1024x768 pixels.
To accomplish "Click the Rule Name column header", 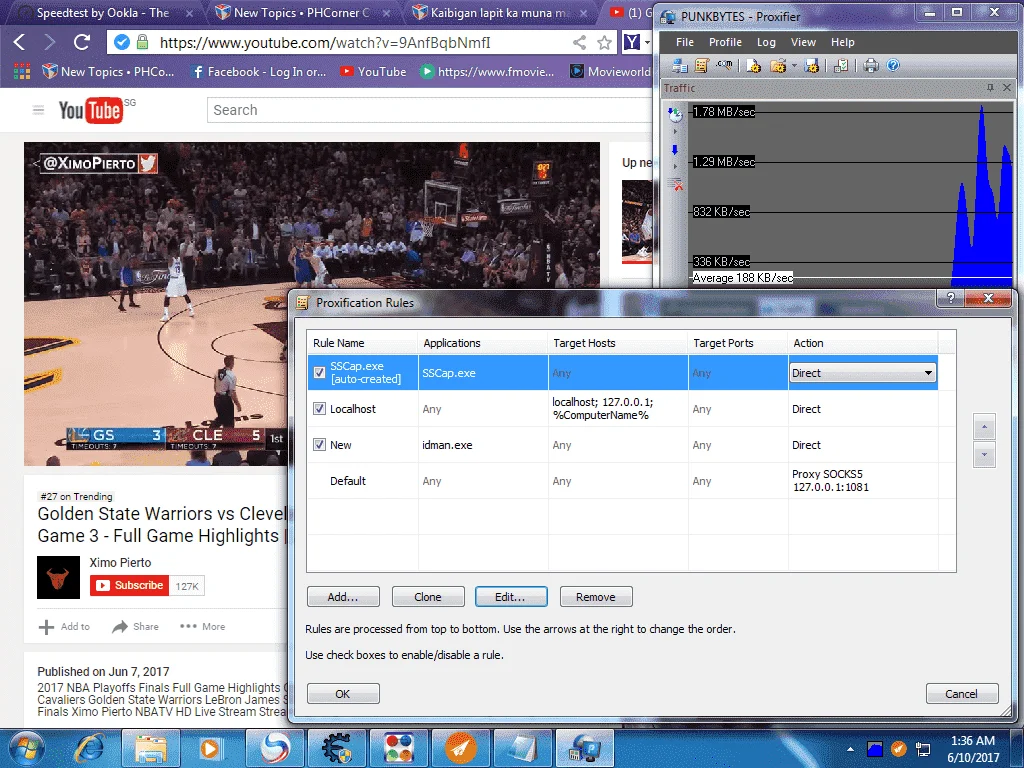I will click(x=362, y=343).
